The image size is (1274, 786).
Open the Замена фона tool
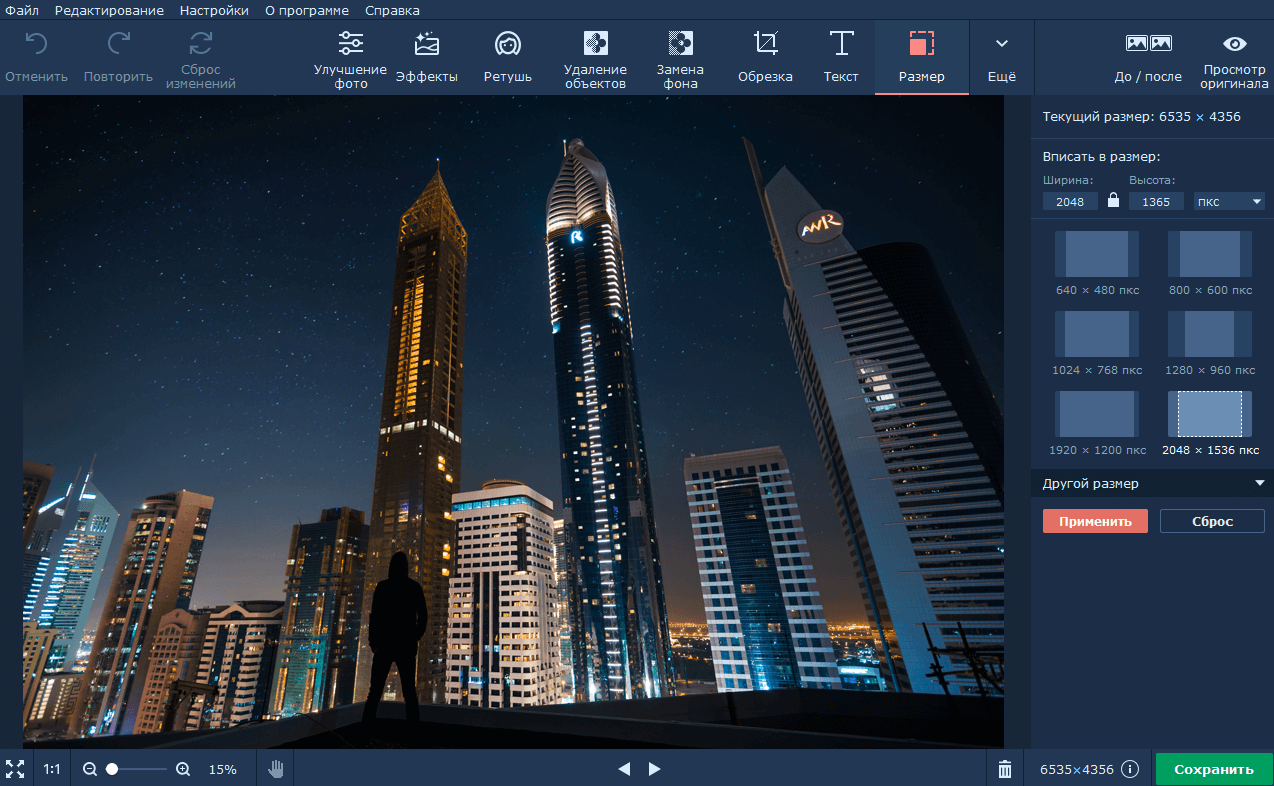click(680, 59)
